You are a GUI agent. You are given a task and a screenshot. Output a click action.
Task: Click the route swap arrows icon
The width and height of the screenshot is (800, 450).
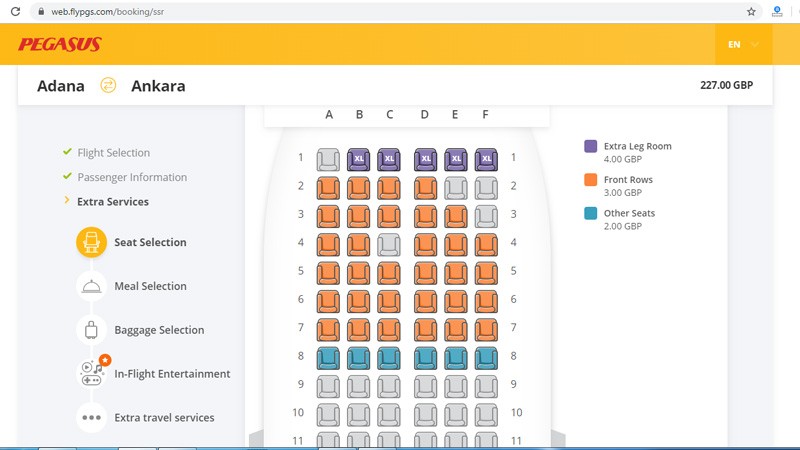tap(108, 85)
